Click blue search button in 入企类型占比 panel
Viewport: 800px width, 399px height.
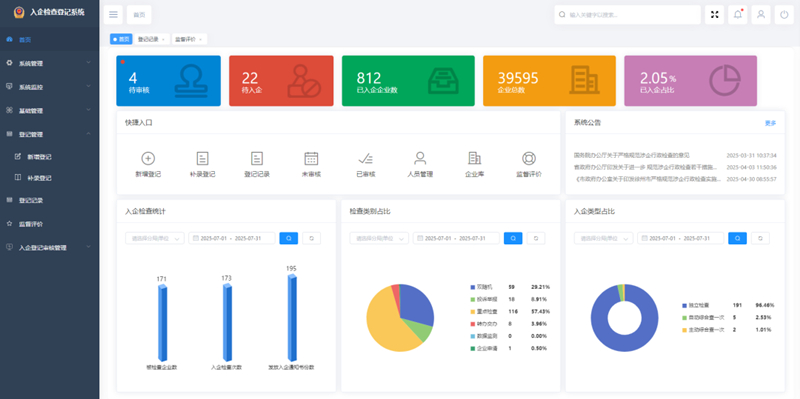[x=737, y=238]
